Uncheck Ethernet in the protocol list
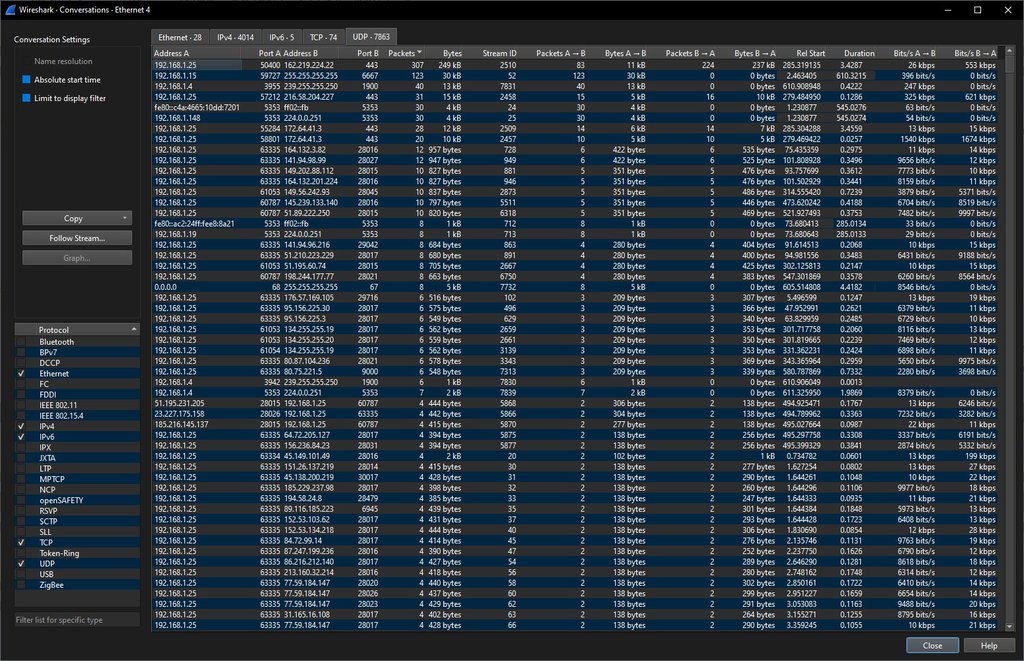 pyautogui.click(x=22, y=374)
